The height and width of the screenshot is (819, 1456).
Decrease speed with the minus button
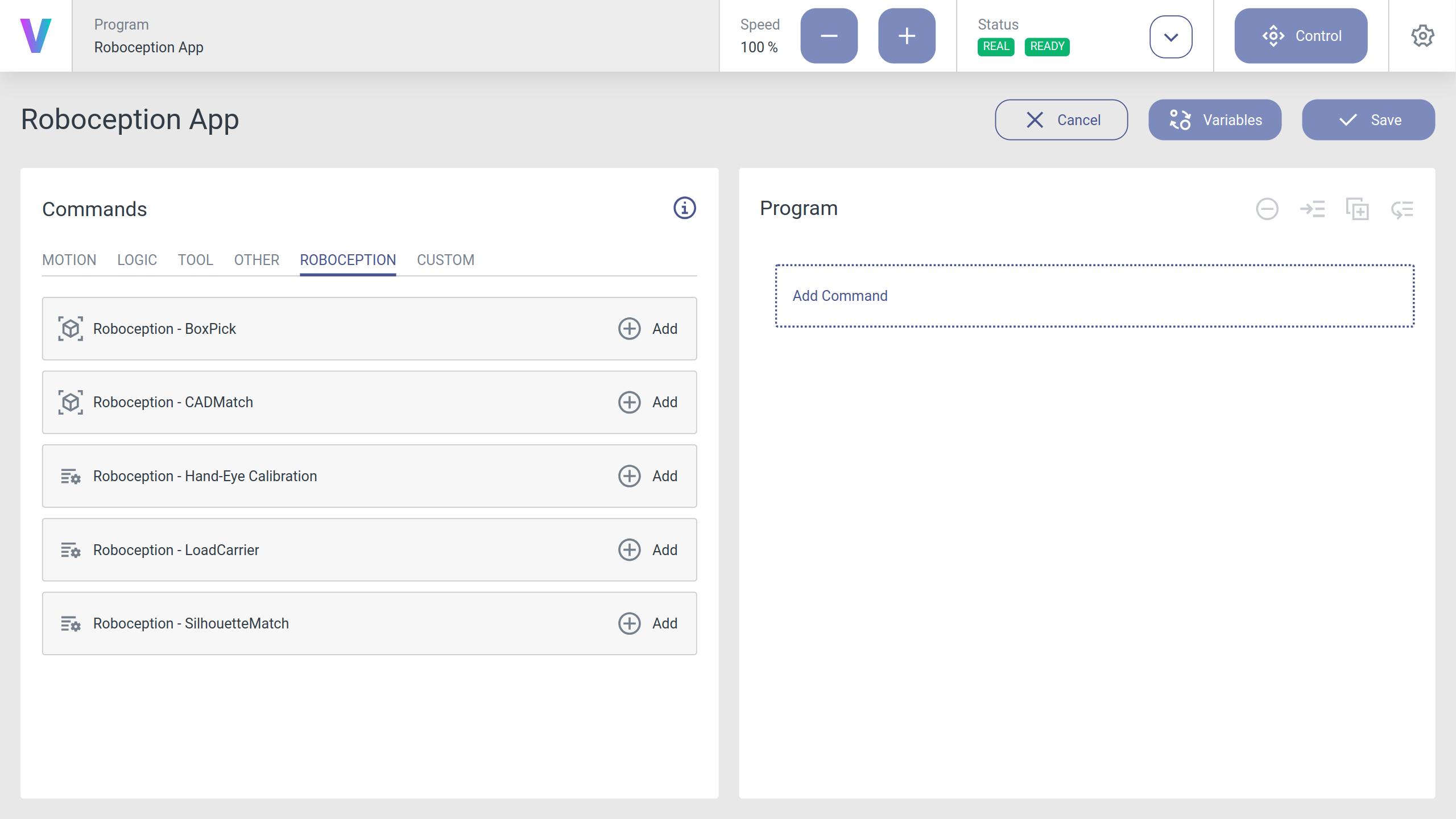829,36
